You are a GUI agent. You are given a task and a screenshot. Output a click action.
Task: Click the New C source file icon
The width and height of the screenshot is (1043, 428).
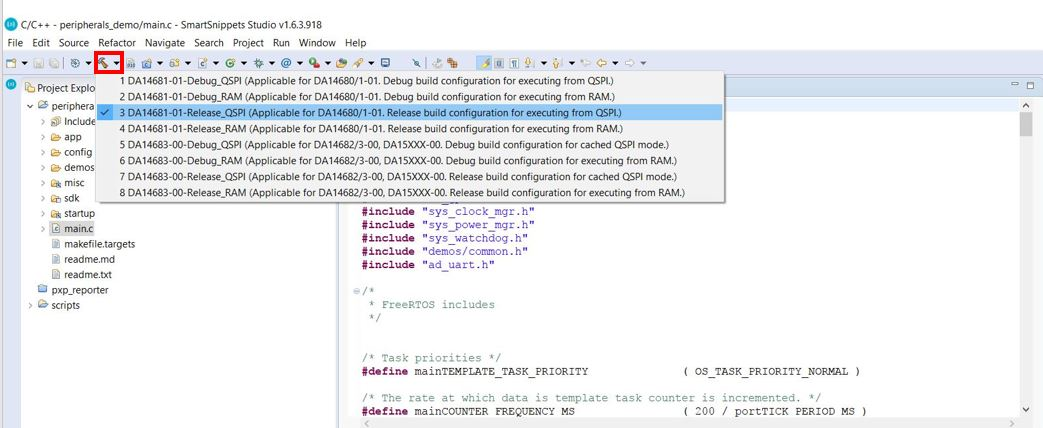[203, 63]
